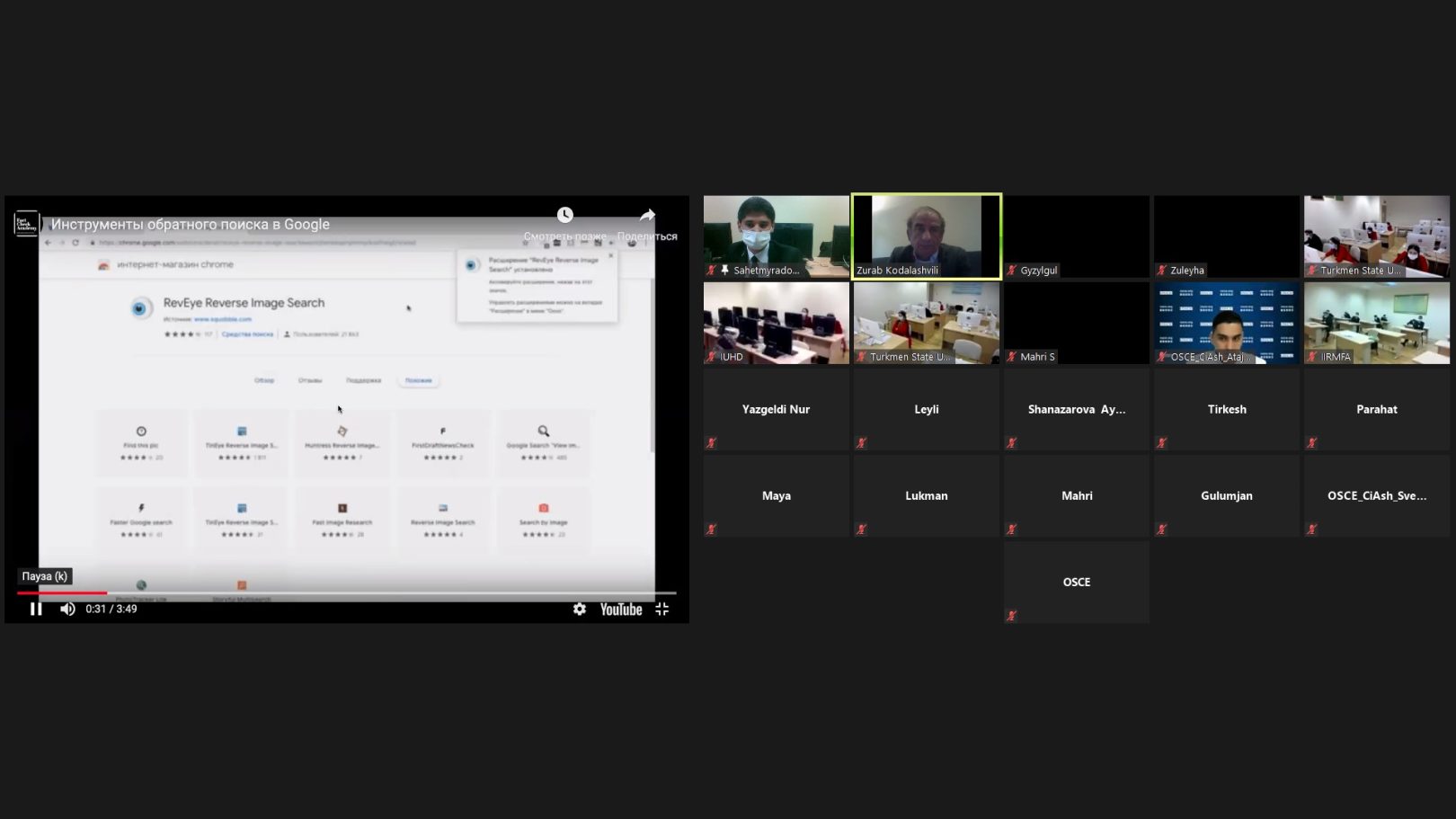Click the 0:31 / 3:49 time display
Screen dimensions: 1456x819
pos(111,609)
